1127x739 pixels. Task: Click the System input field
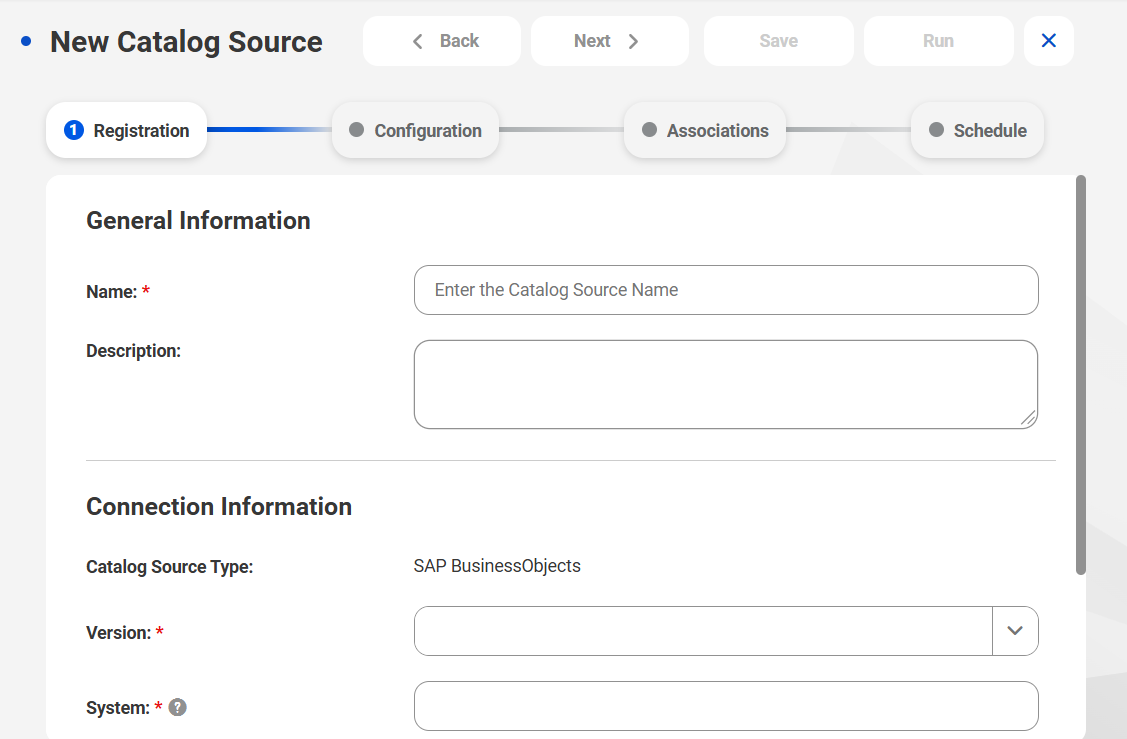pyautogui.click(x=726, y=706)
